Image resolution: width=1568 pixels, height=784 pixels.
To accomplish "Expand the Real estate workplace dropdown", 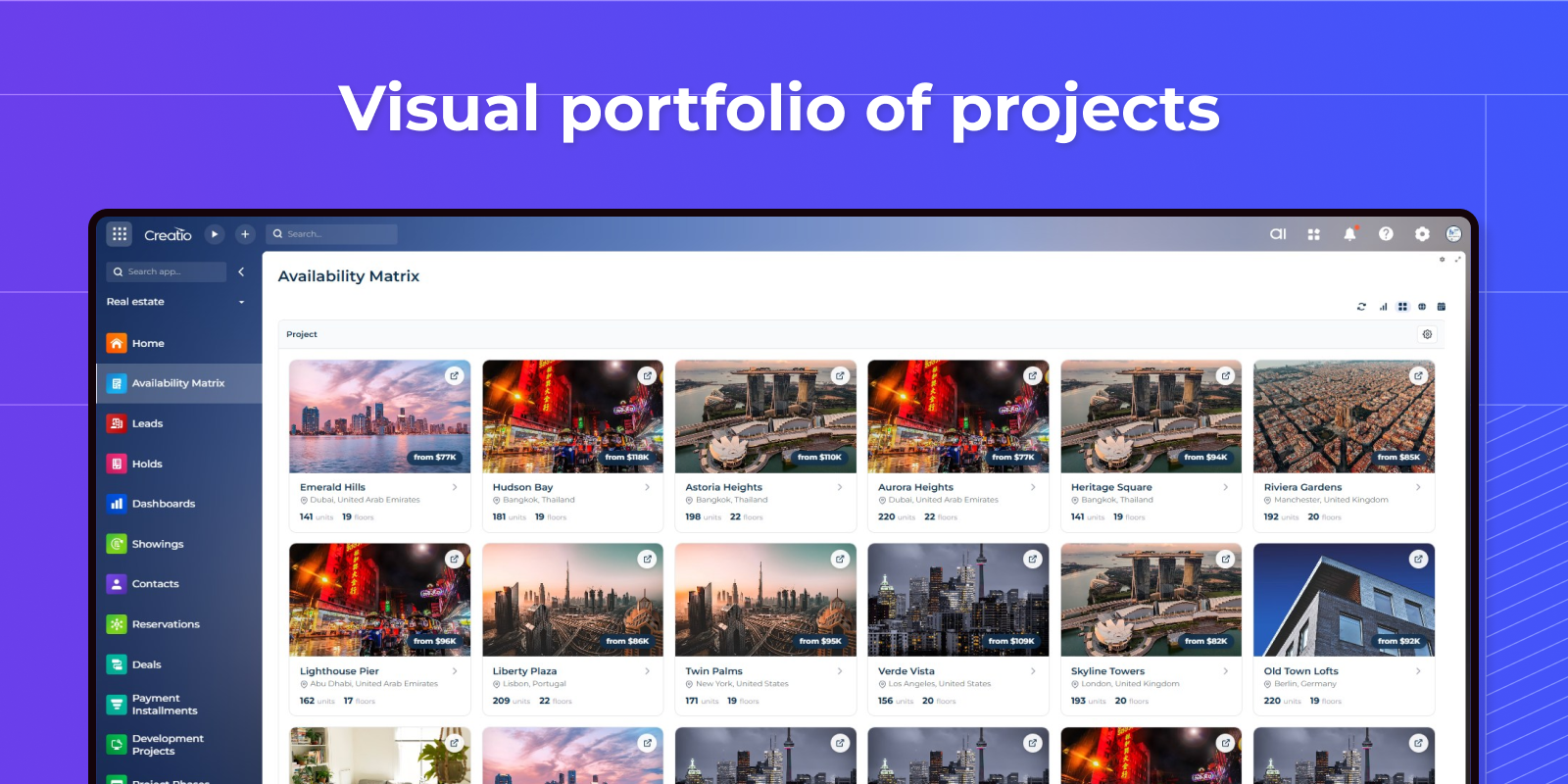I will pyautogui.click(x=175, y=302).
